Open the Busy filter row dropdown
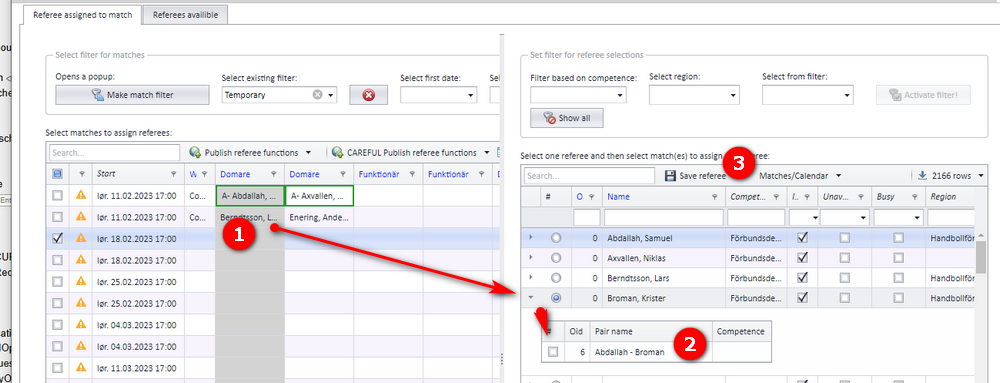1000x383 pixels. 916,218
